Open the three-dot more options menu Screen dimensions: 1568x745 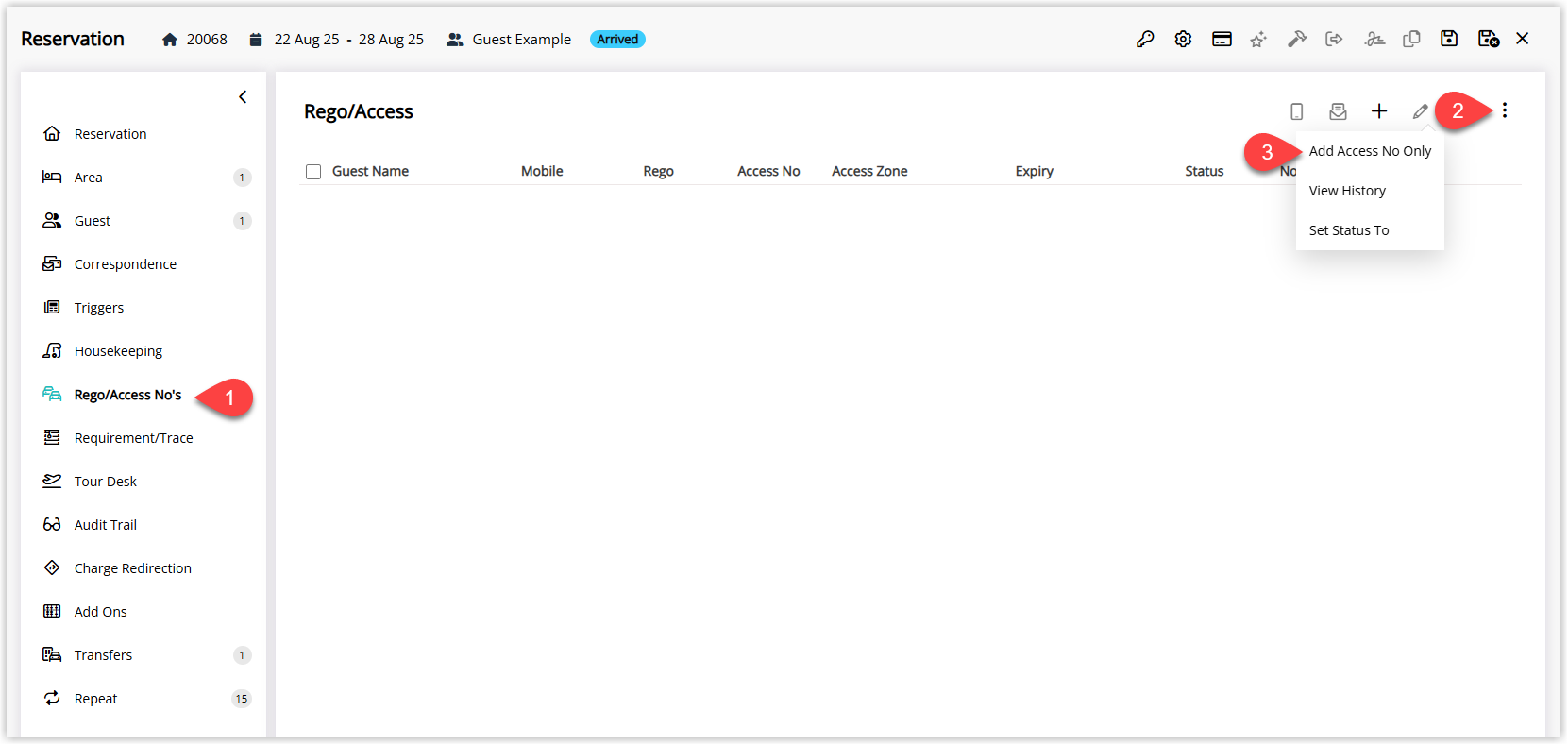pos(1505,110)
